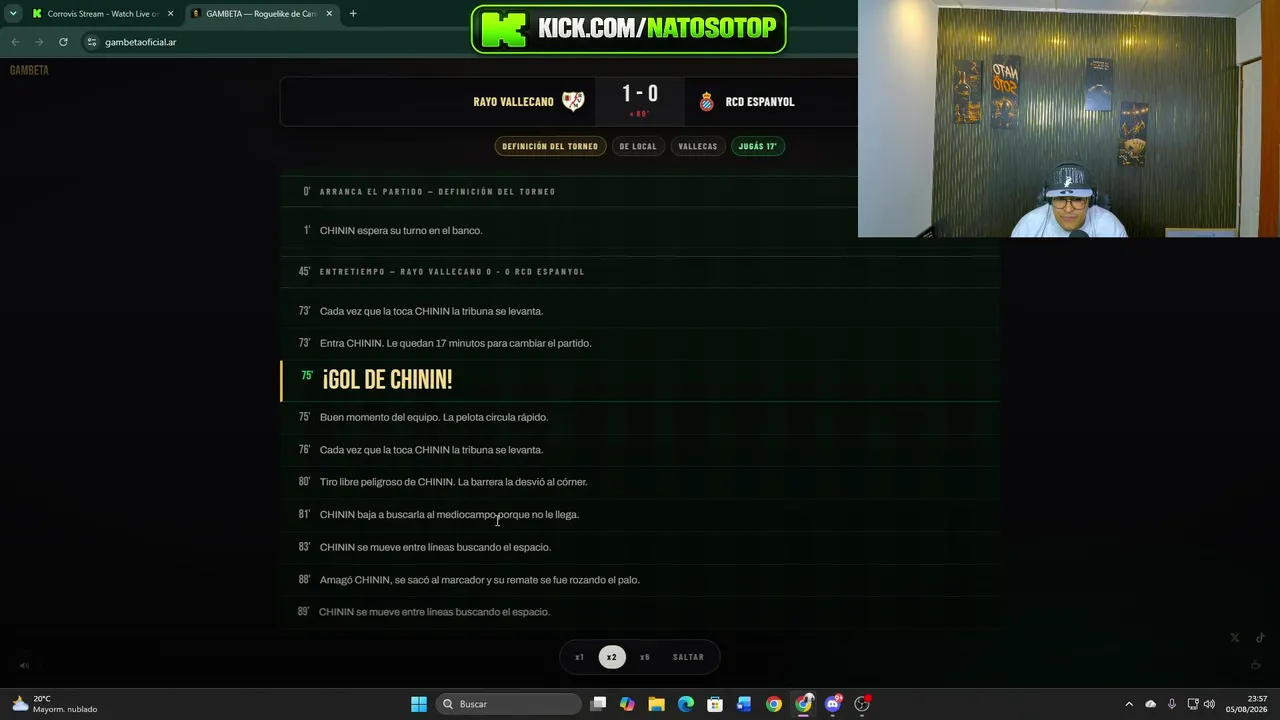Click the 'DEFINICIÓN DEL TORNEO' tag
This screenshot has height=720, width=1280.
tap(550, 146)
